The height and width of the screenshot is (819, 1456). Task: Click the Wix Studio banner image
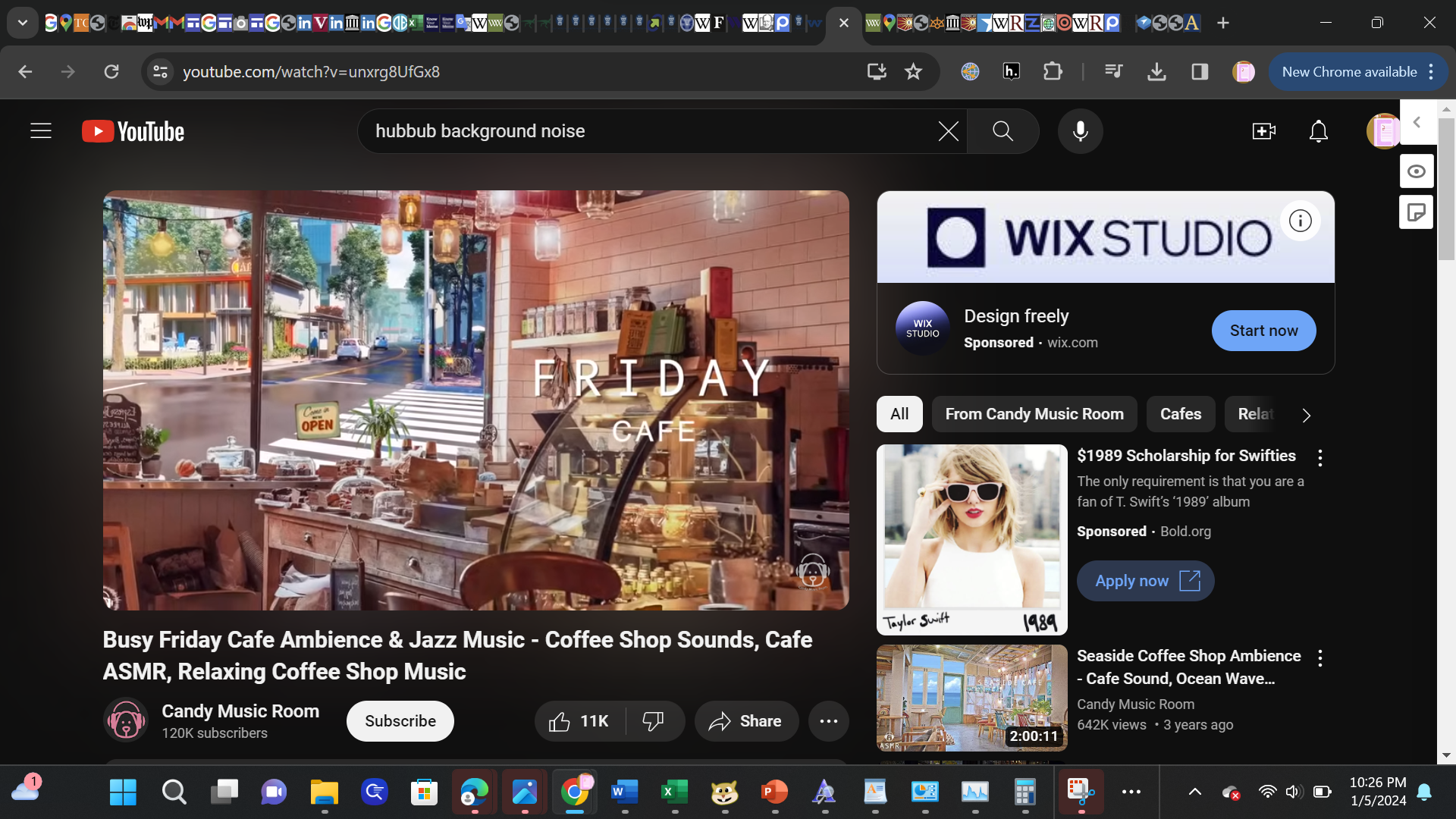click(1106, 237)
